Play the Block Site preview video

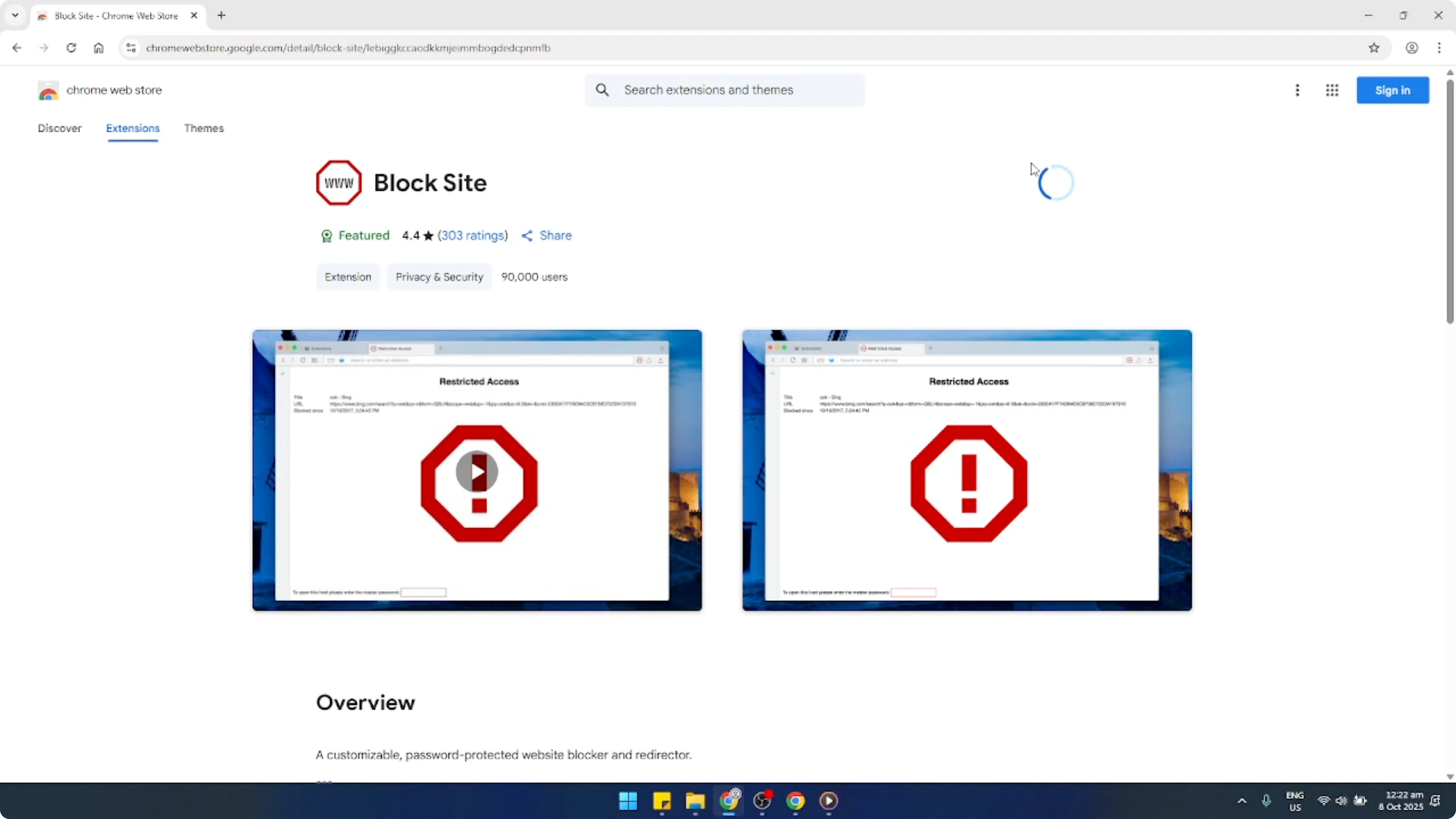tap(477, 471)
